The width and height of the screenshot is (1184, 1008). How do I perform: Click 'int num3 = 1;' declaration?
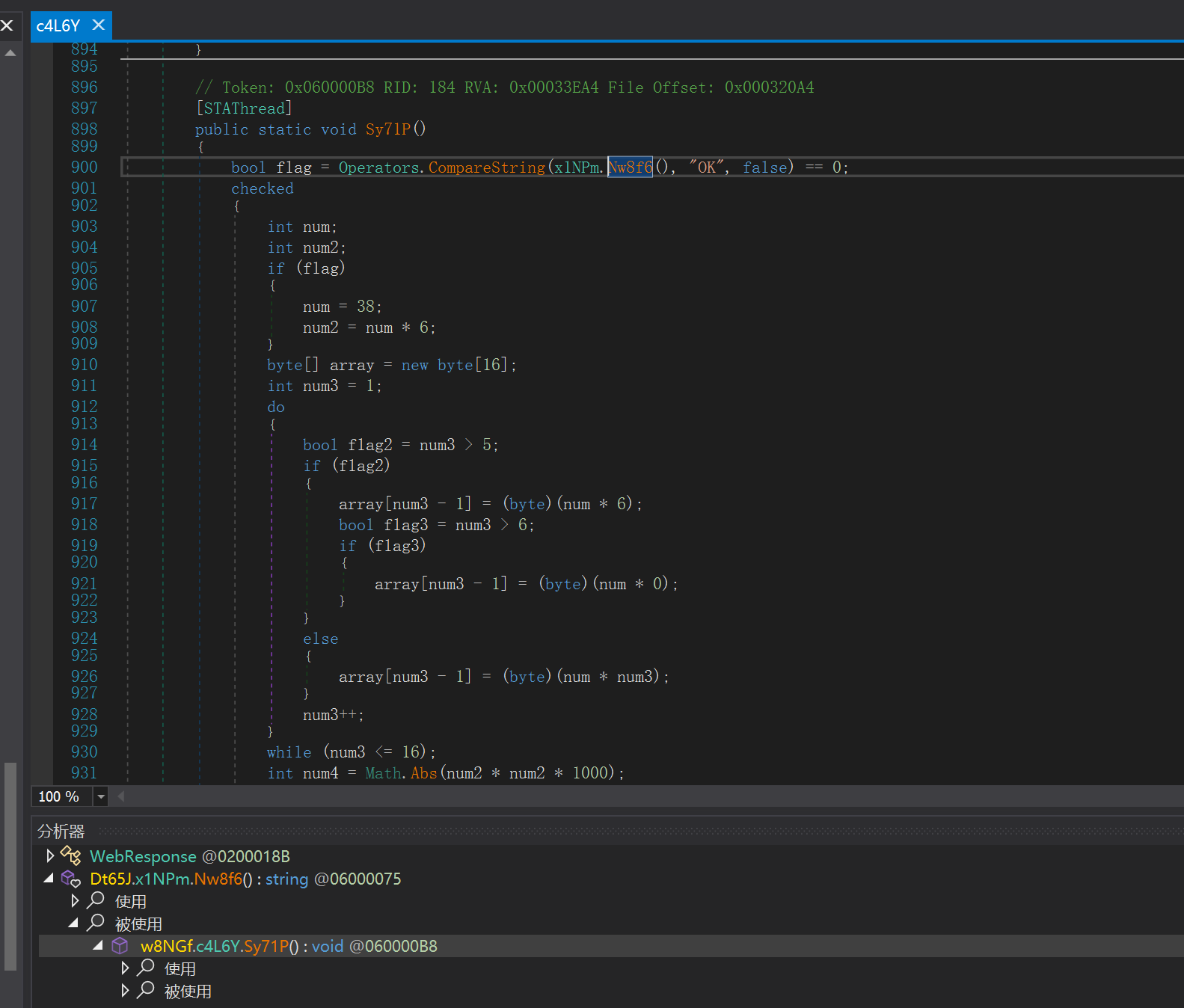point(325,386)
